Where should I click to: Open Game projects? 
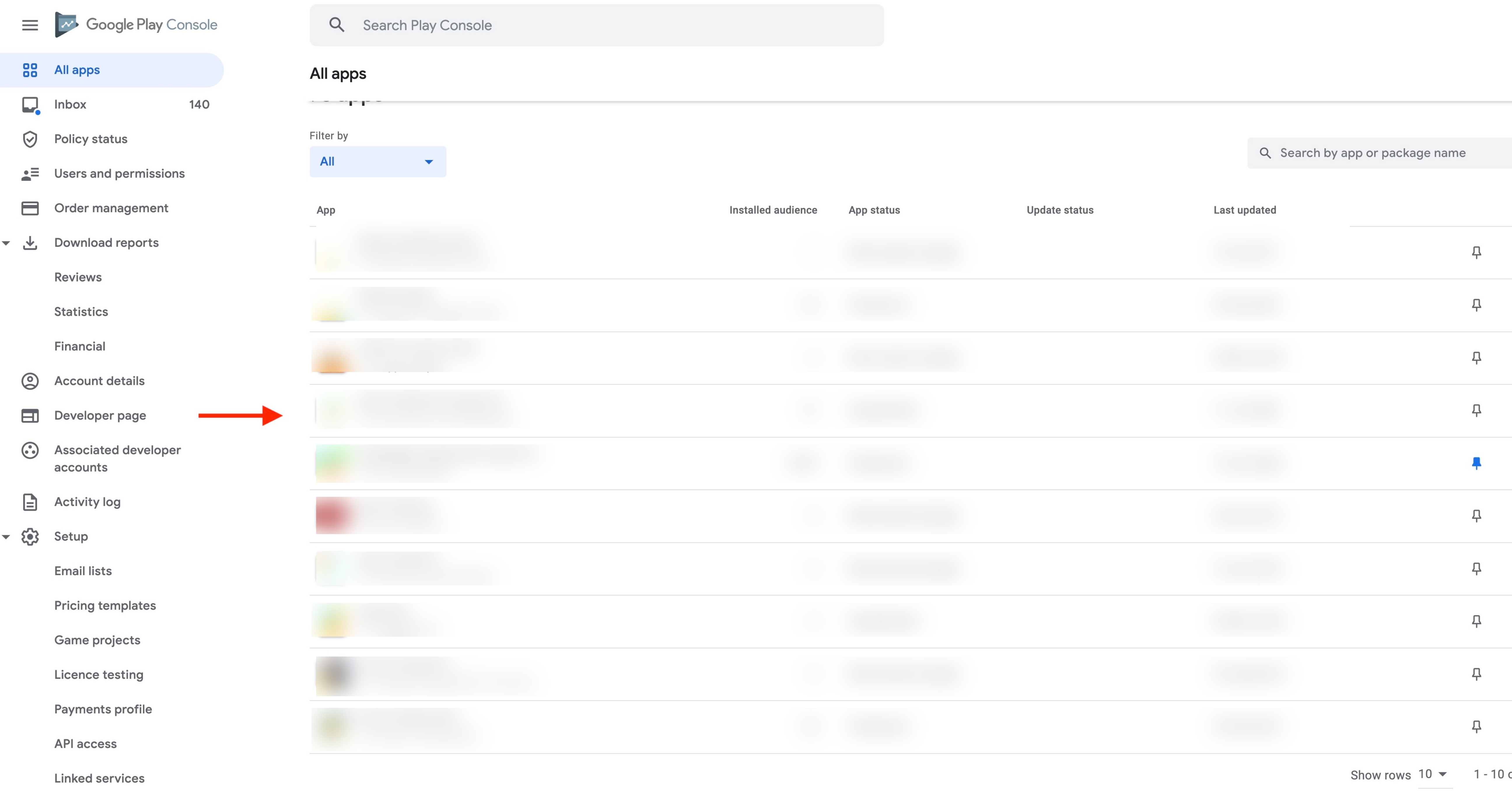pos(97,641)
